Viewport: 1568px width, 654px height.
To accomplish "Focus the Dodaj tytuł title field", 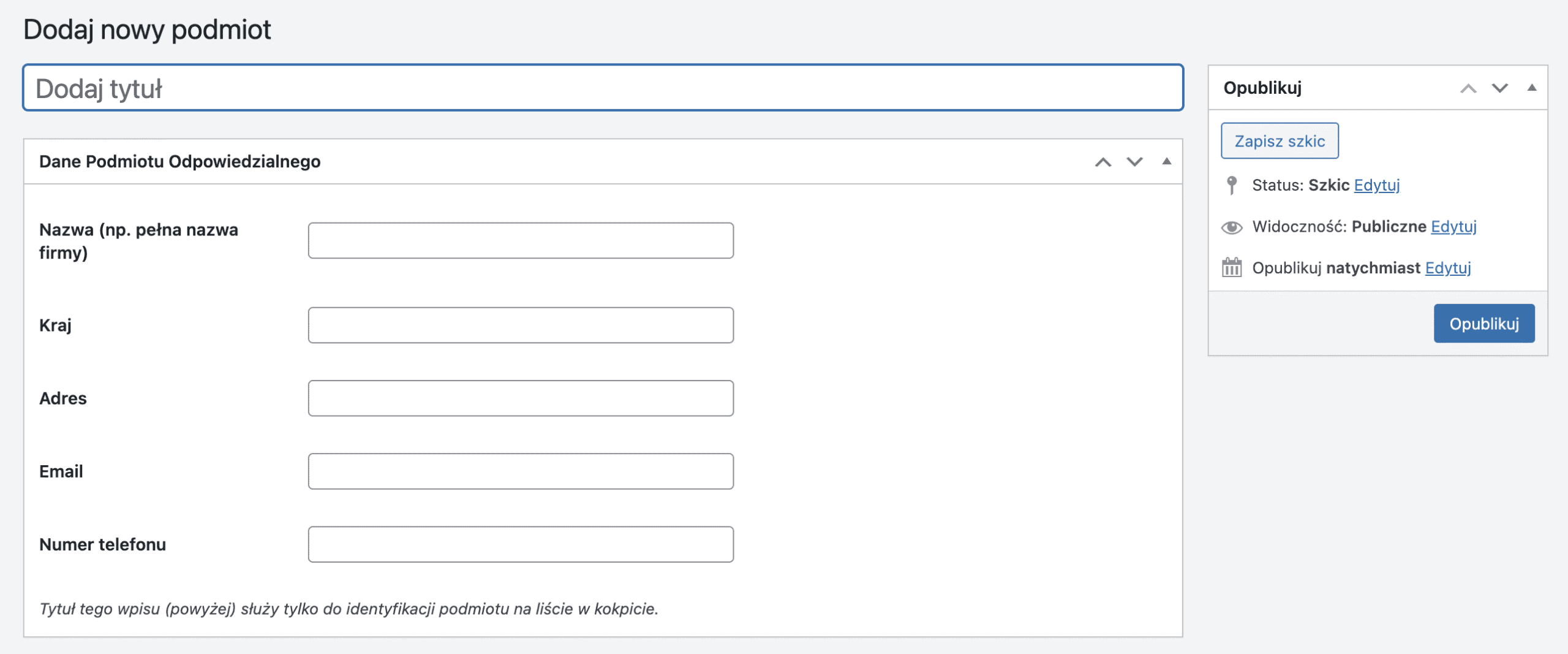I will (603, 88).
